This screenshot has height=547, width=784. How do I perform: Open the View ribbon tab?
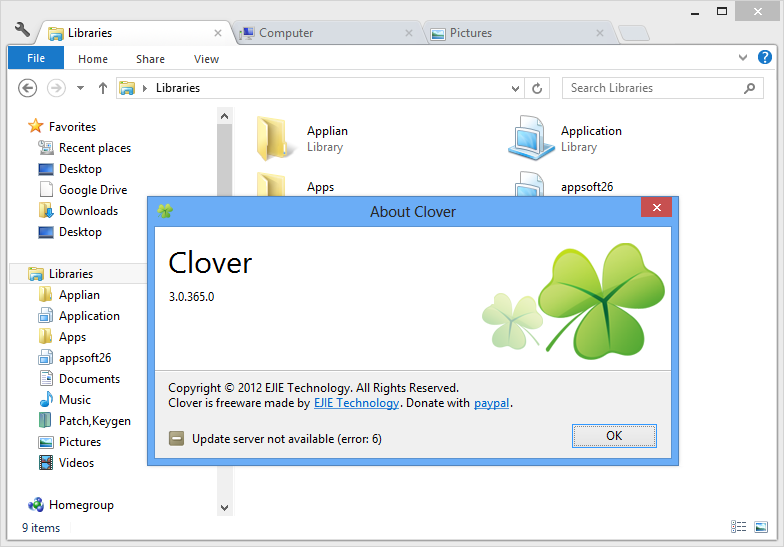pyautogui.click(x=206, y=59)
